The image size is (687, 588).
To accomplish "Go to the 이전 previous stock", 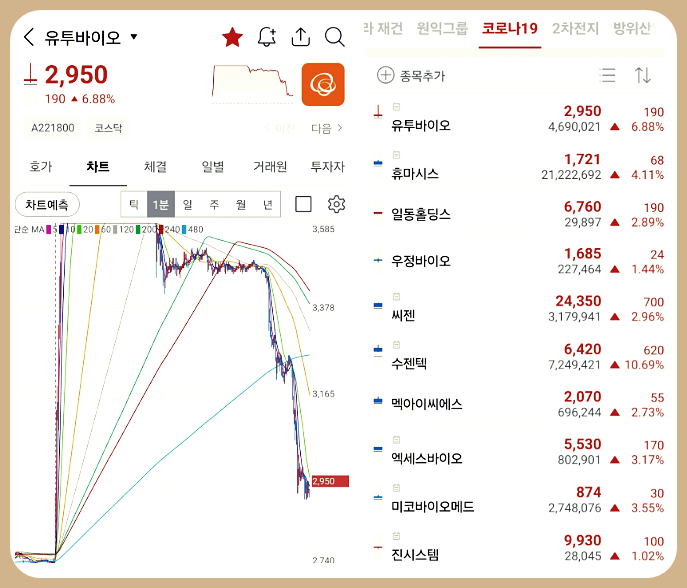I will [x=280, y=128].
